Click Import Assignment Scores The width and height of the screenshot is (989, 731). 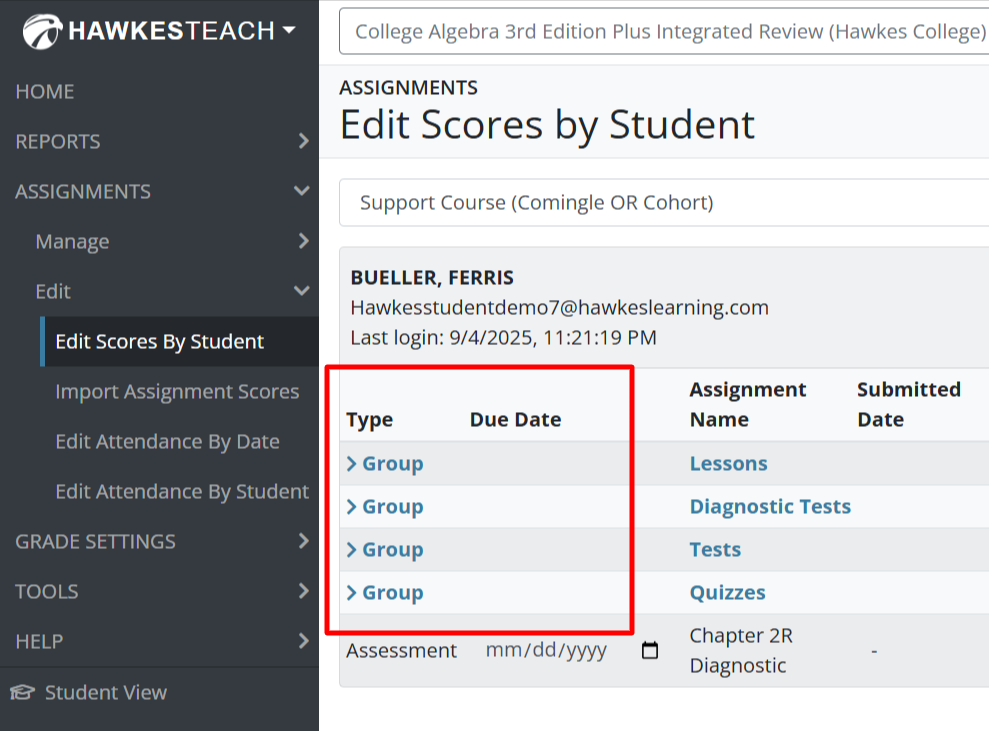pyautogui.click(x=178, y=391)
